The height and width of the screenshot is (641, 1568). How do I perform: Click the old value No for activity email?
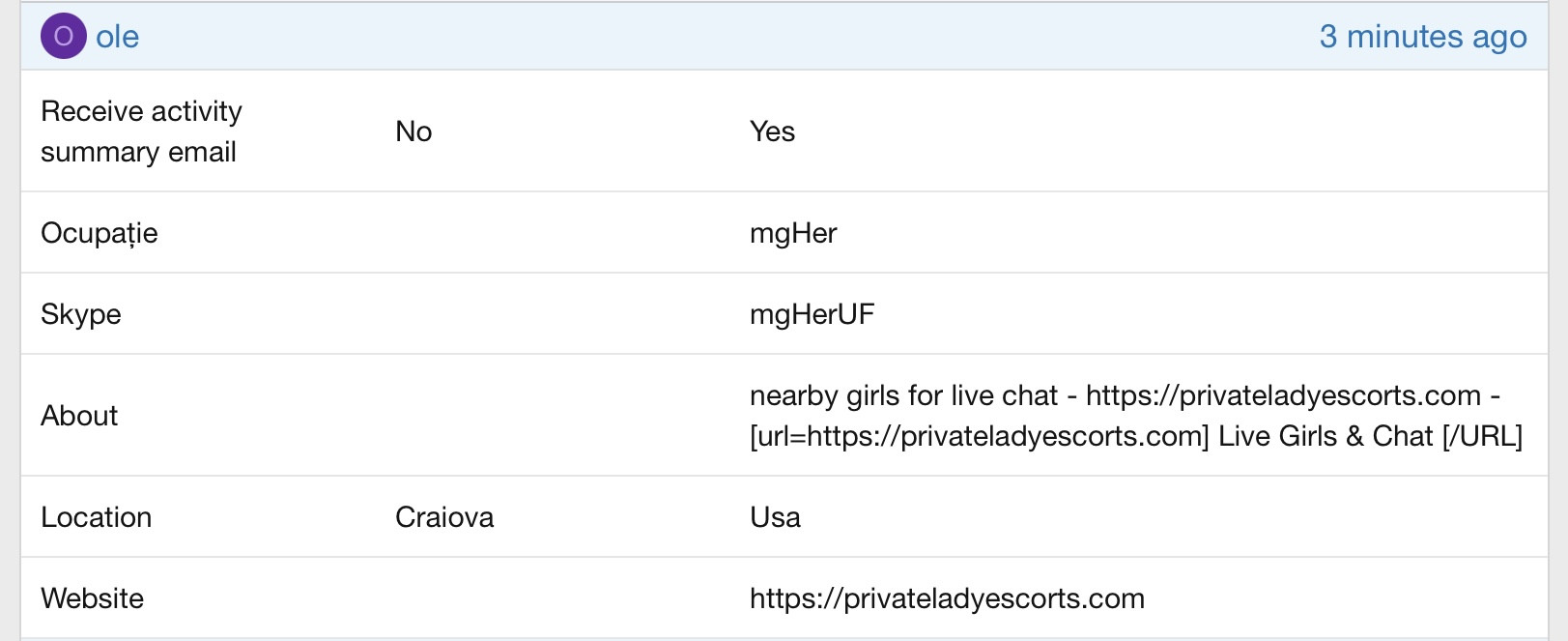[x=413, y=131]
